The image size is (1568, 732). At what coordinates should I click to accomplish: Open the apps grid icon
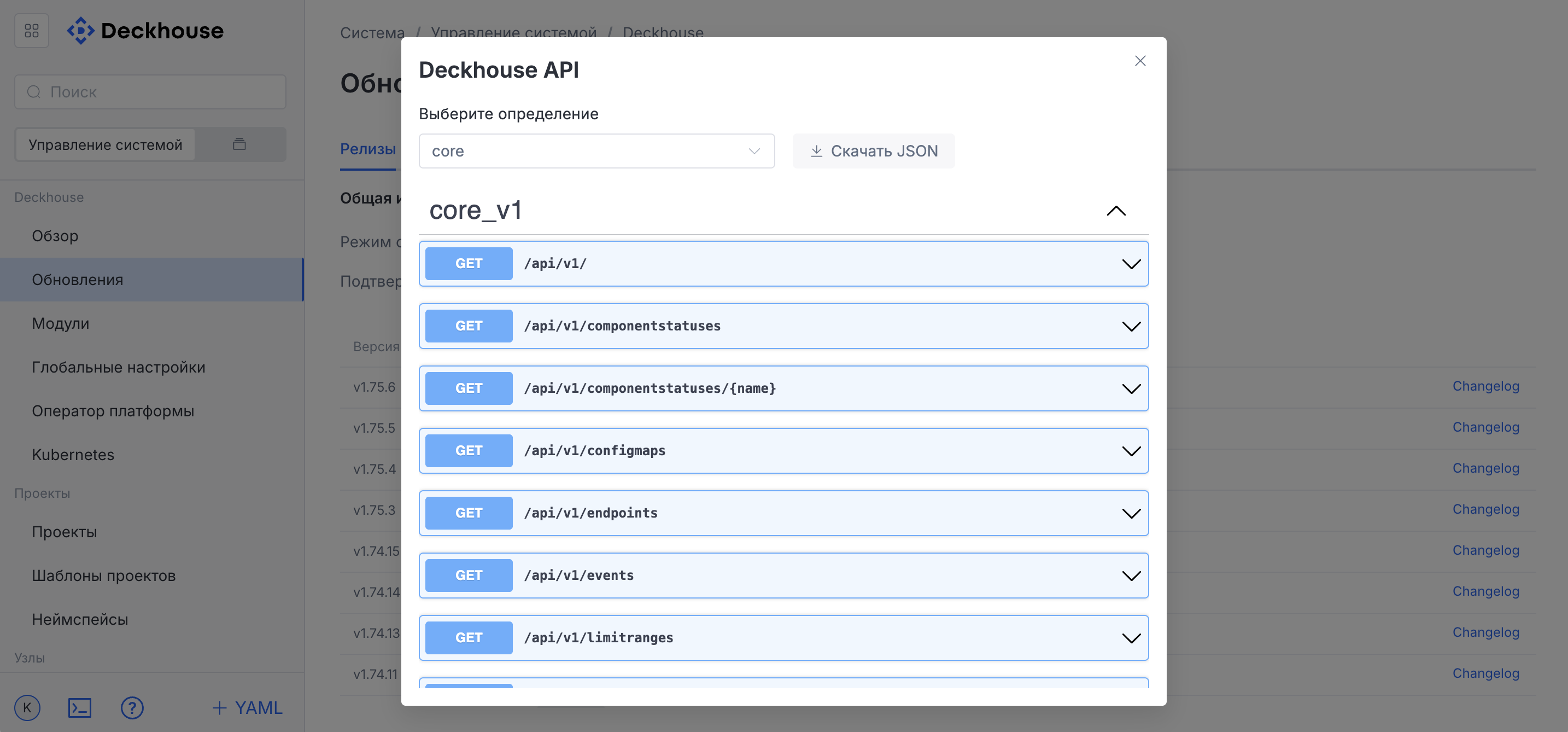coord(32,31)
